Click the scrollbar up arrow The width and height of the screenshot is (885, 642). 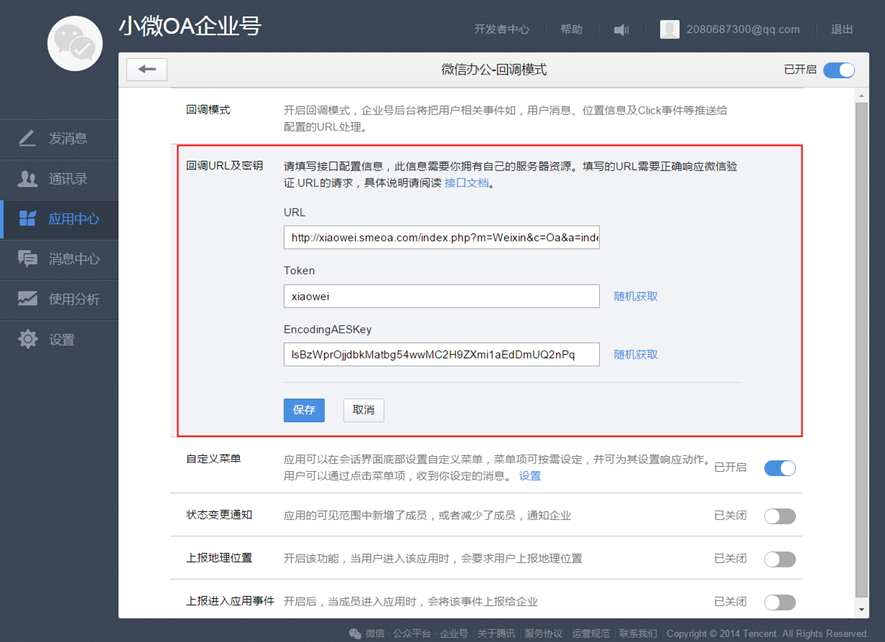[861, 96]
